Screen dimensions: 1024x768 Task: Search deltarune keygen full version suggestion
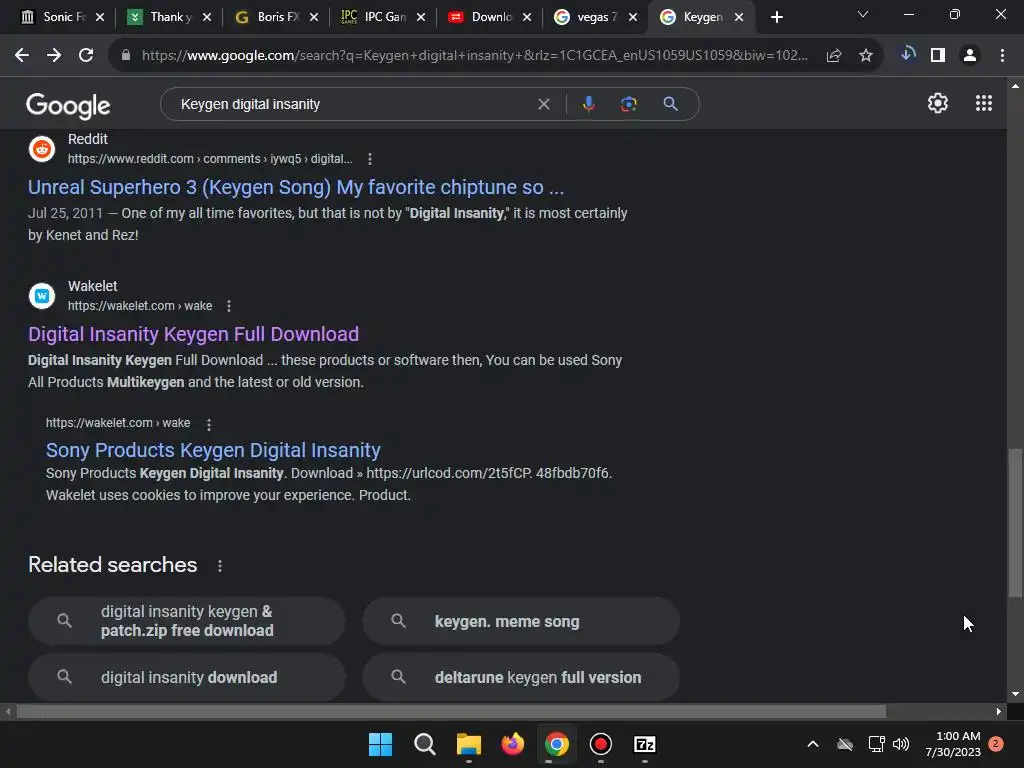coord(521,677)
